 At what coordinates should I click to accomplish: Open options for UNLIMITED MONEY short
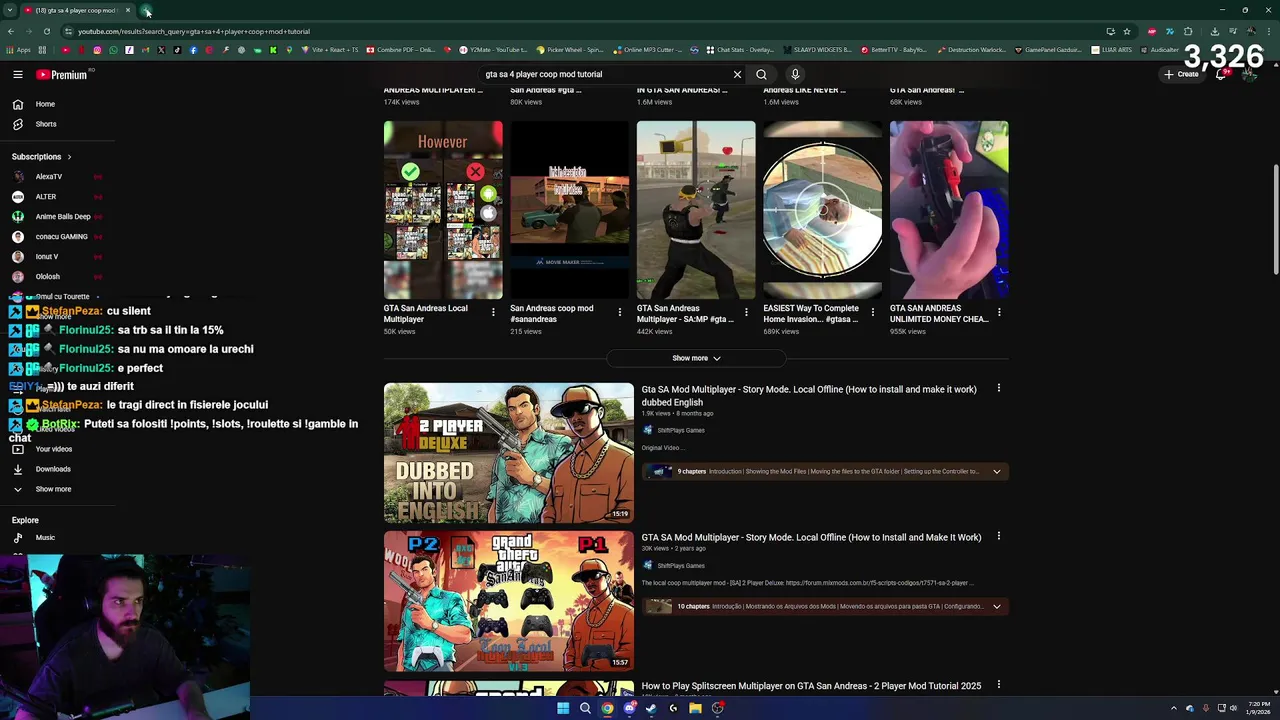point(999,312)
